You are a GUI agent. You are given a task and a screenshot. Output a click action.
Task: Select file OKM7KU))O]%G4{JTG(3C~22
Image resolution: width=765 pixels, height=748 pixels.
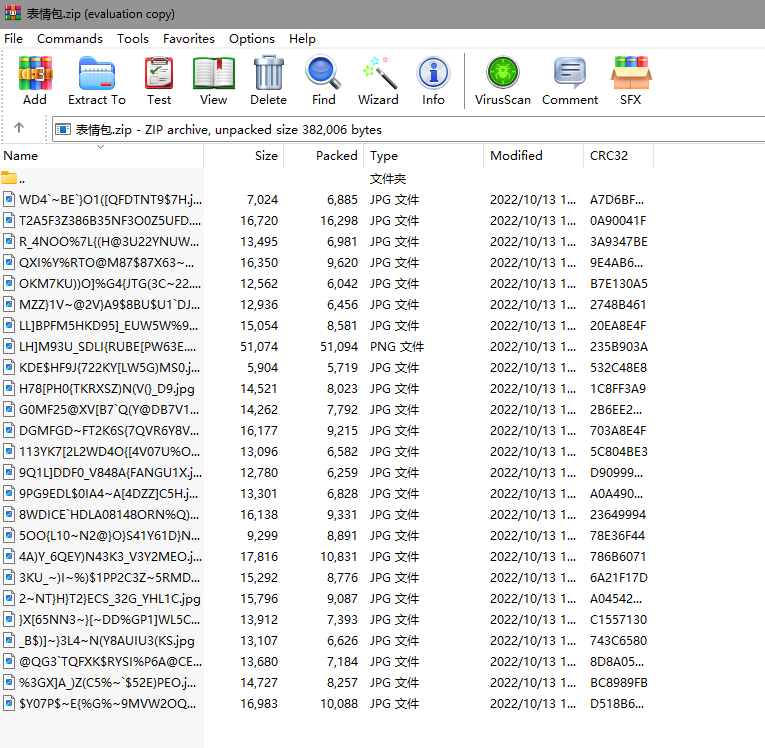tap(110, 283)
